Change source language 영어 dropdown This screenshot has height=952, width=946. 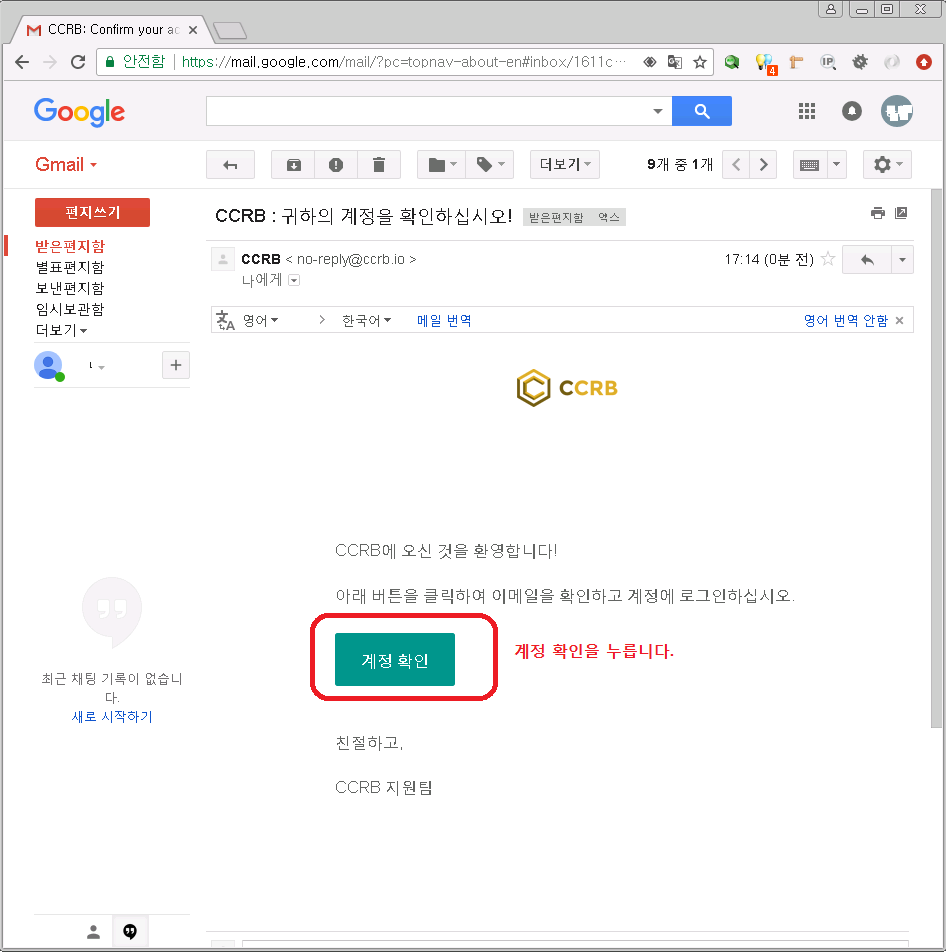(x=260, y=320)
